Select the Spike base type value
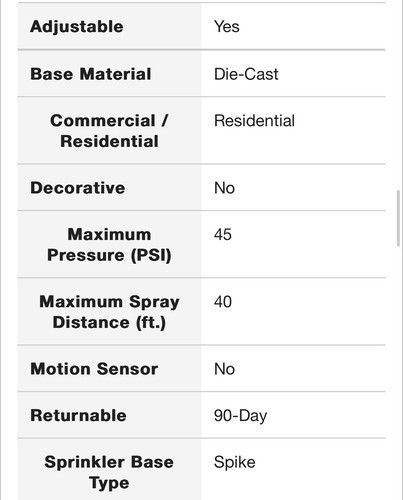 pyautogui.click(x=235, y=462)
